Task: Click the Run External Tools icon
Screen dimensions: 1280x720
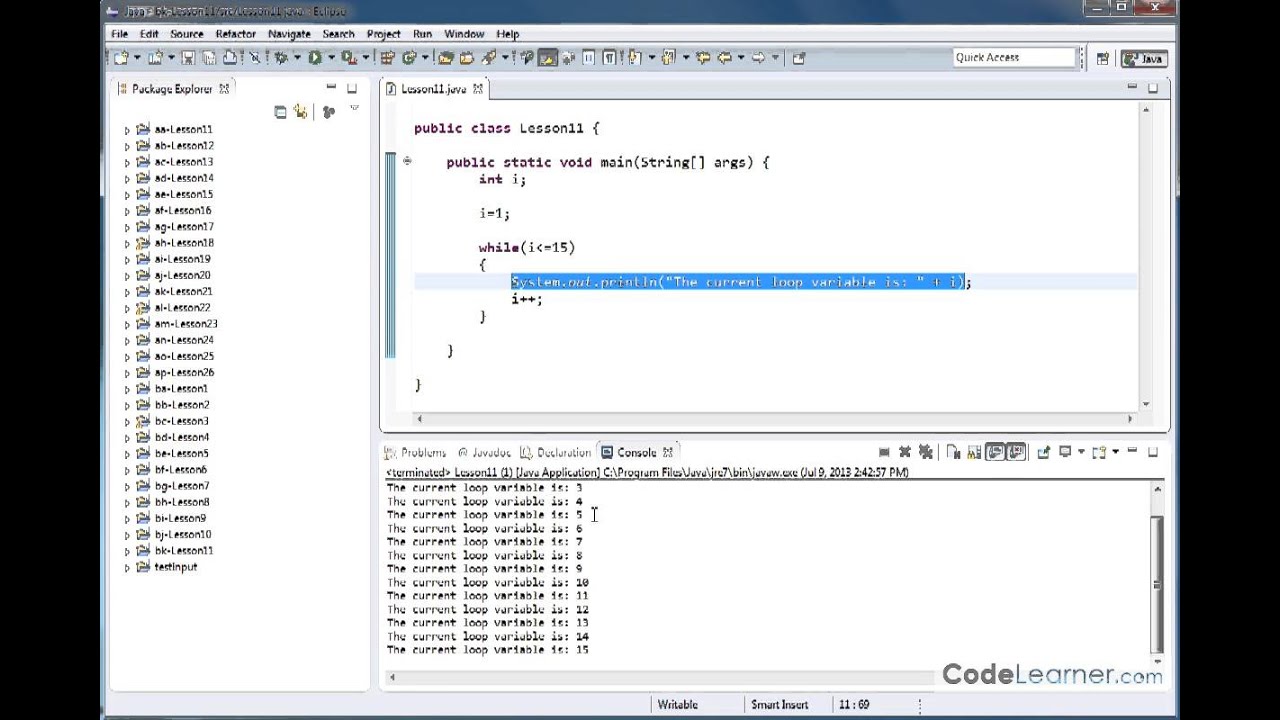Action: [x=347, y=58]
